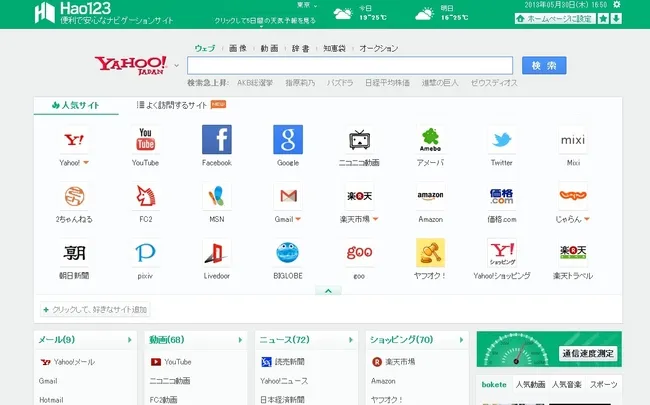650x405 pixels.
Task: Select the 人気動画 tab
Action: pyautogui.click(x=530, y=384)
